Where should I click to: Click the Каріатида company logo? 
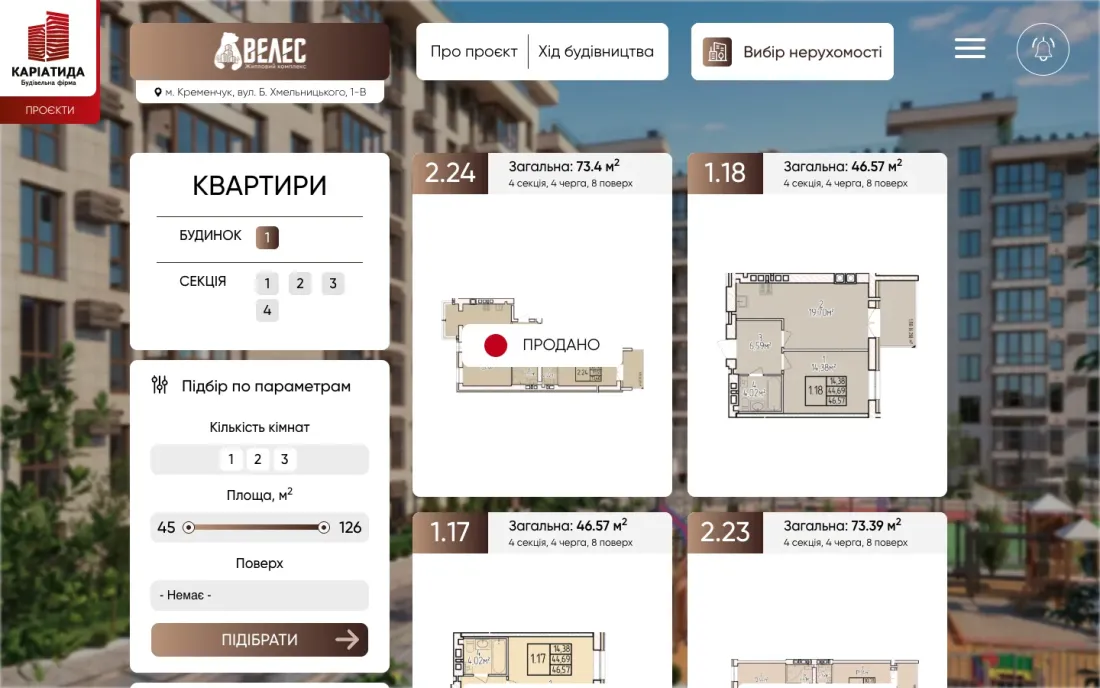[48, 48]
